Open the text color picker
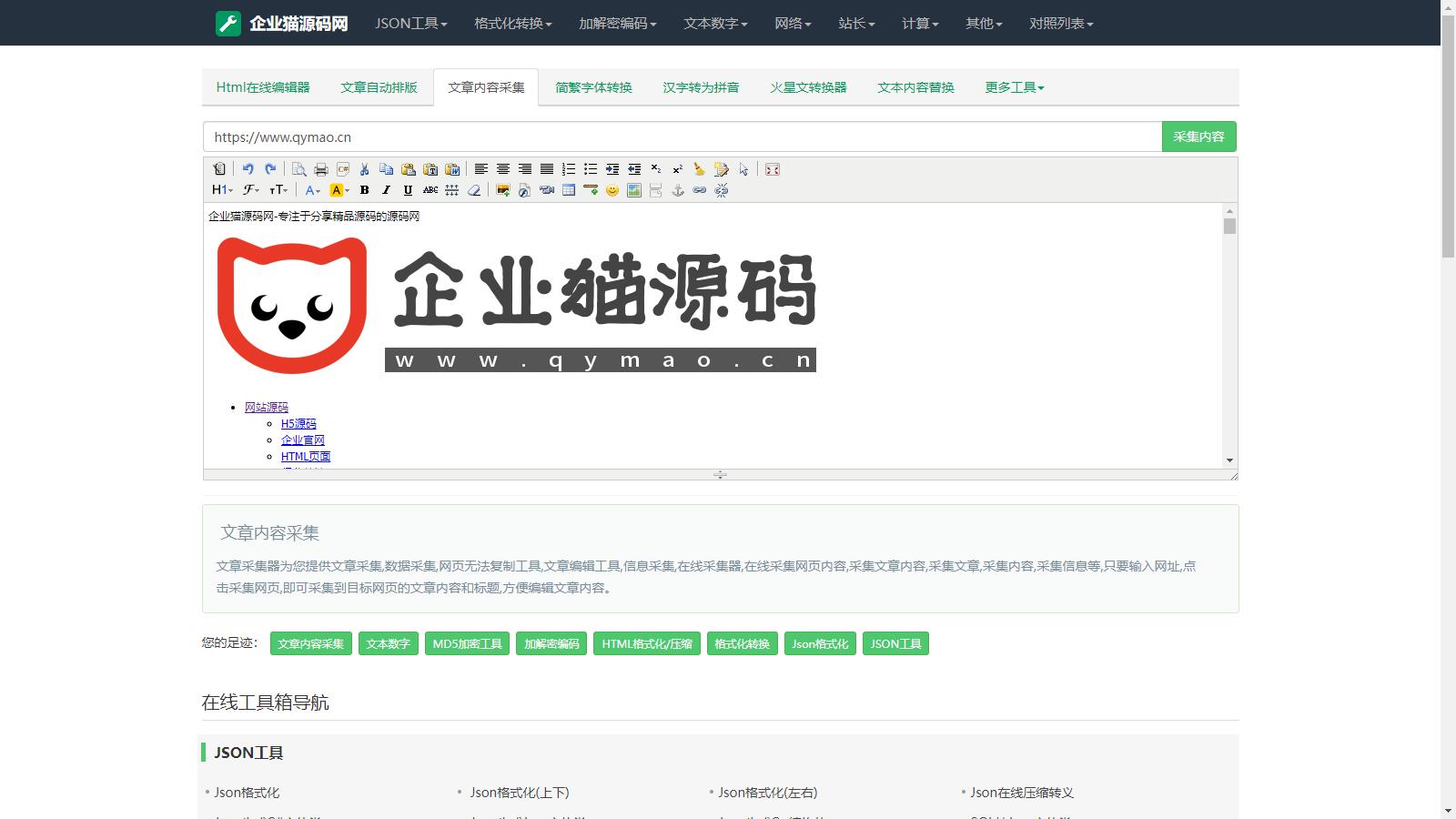Screen dimensions: 1456x819 [x=312, y=190]
